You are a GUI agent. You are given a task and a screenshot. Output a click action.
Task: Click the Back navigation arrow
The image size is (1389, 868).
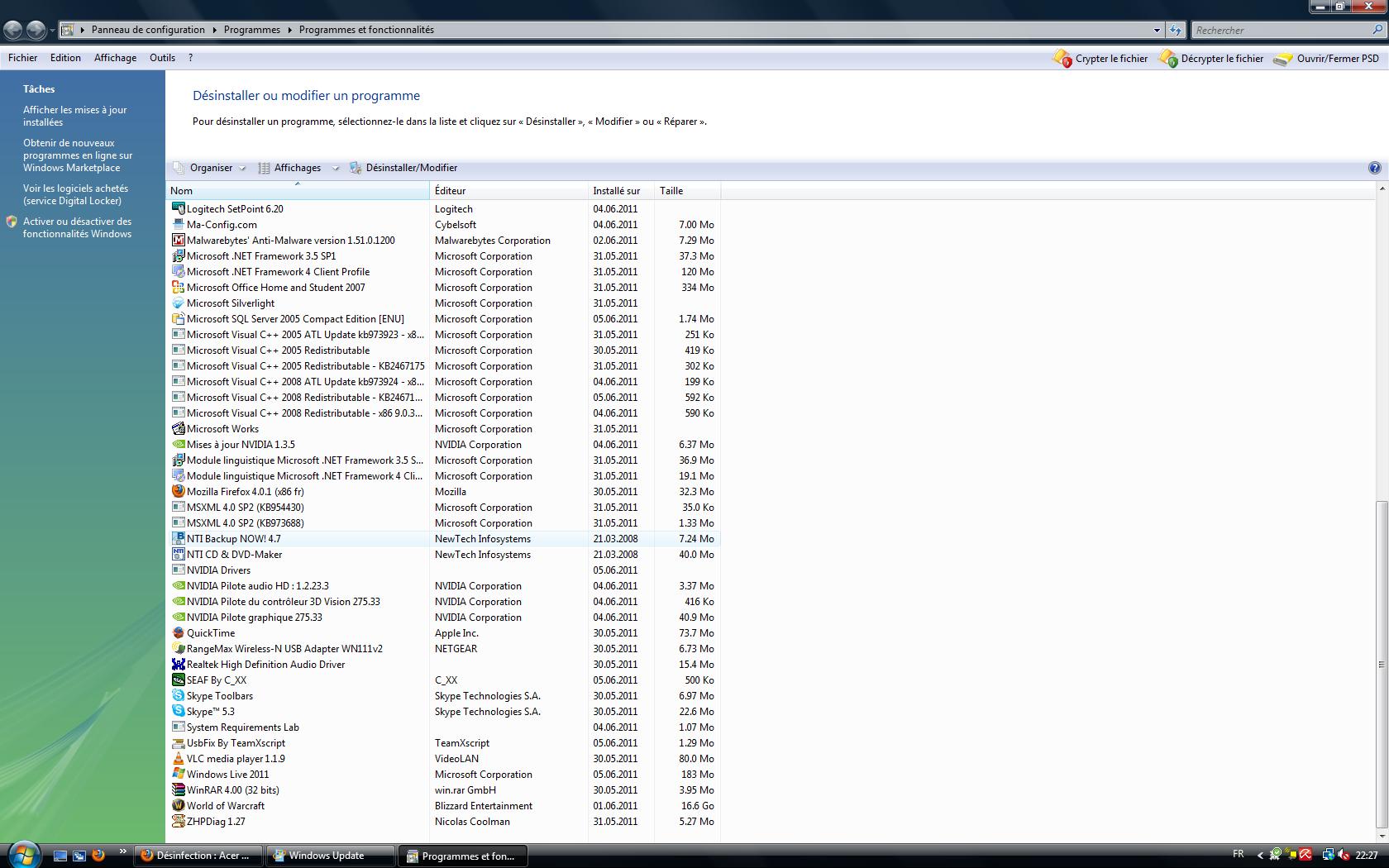point(12,31)
